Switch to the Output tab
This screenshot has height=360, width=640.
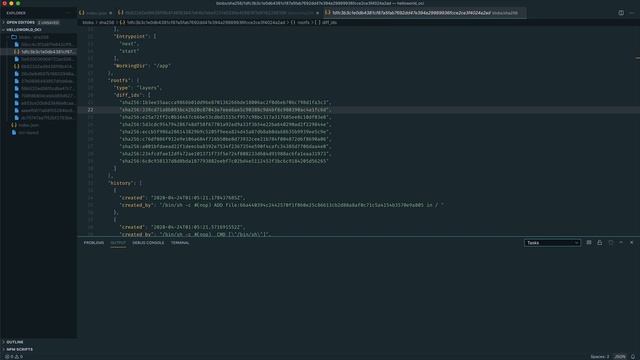(118, 243)
